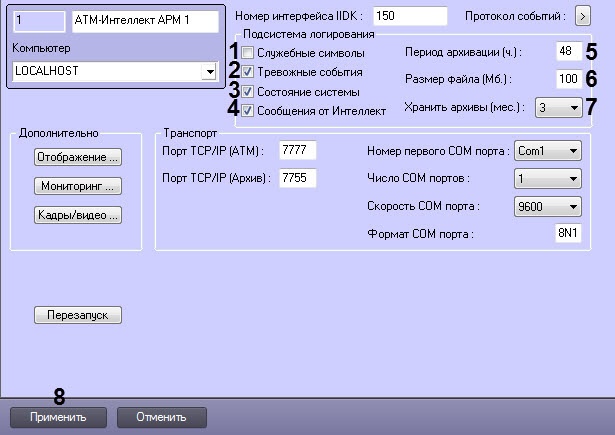Click the Мониторинг button
This screenshot has width=615, height=435.
78,186
